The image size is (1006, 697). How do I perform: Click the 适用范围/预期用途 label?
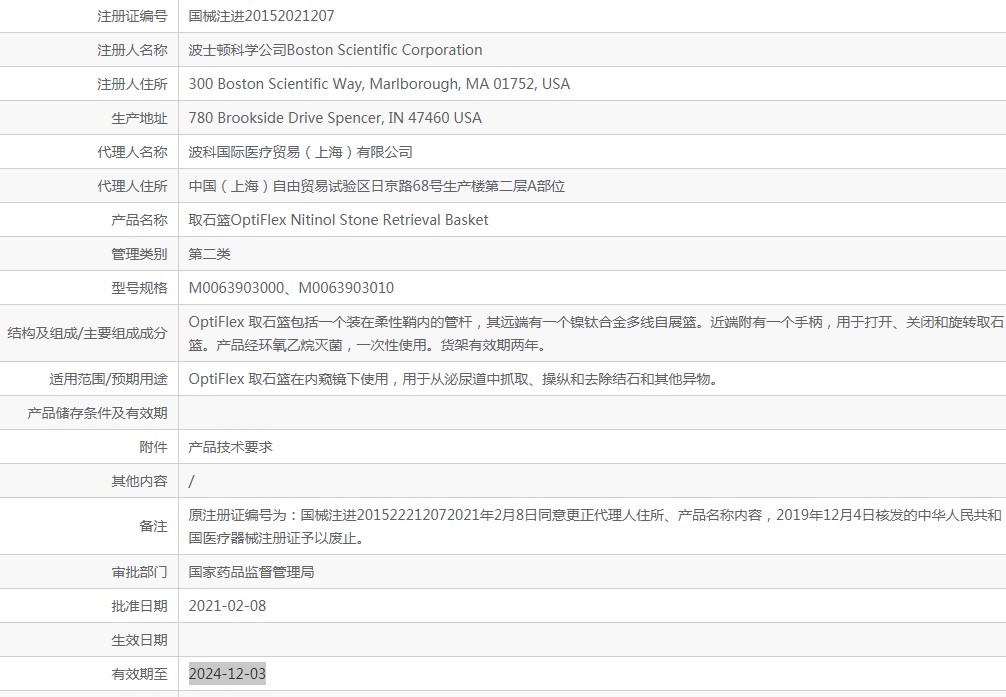click(108, 379)
